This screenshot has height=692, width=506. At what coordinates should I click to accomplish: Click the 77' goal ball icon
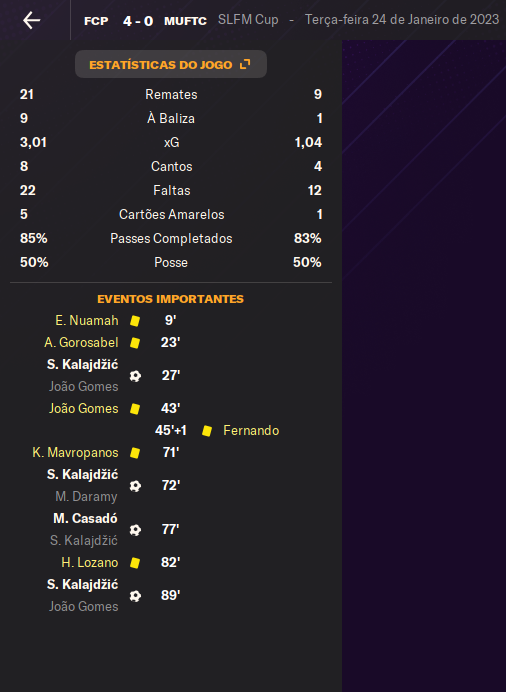(x=135, y=530)
